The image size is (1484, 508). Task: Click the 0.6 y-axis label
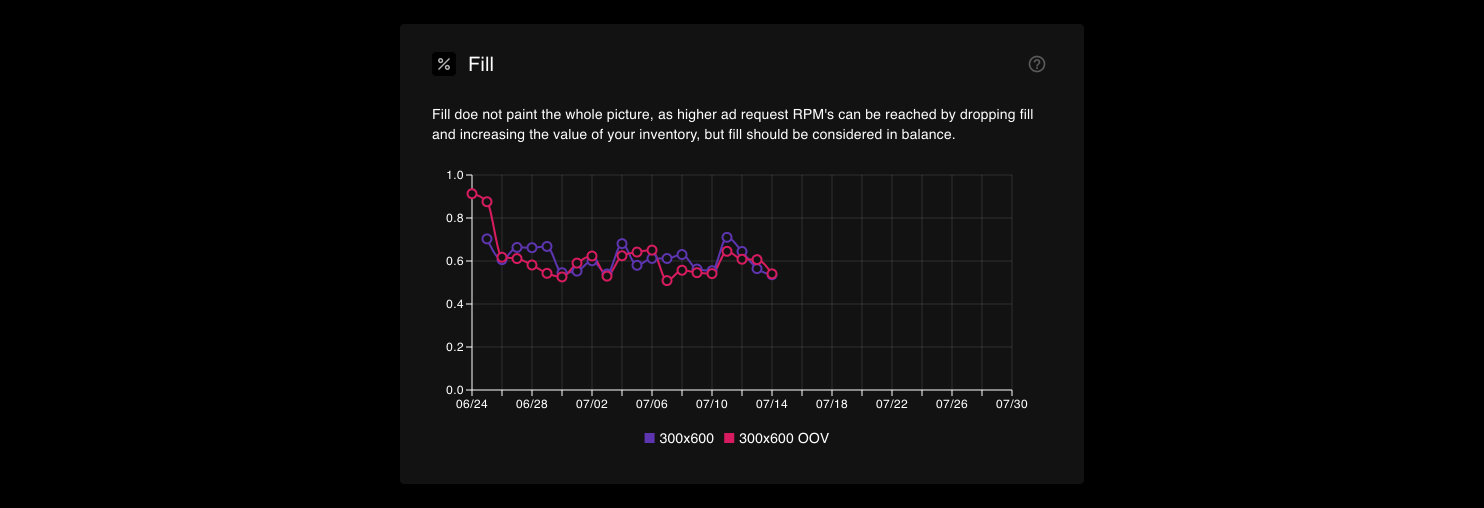(455, 261)
